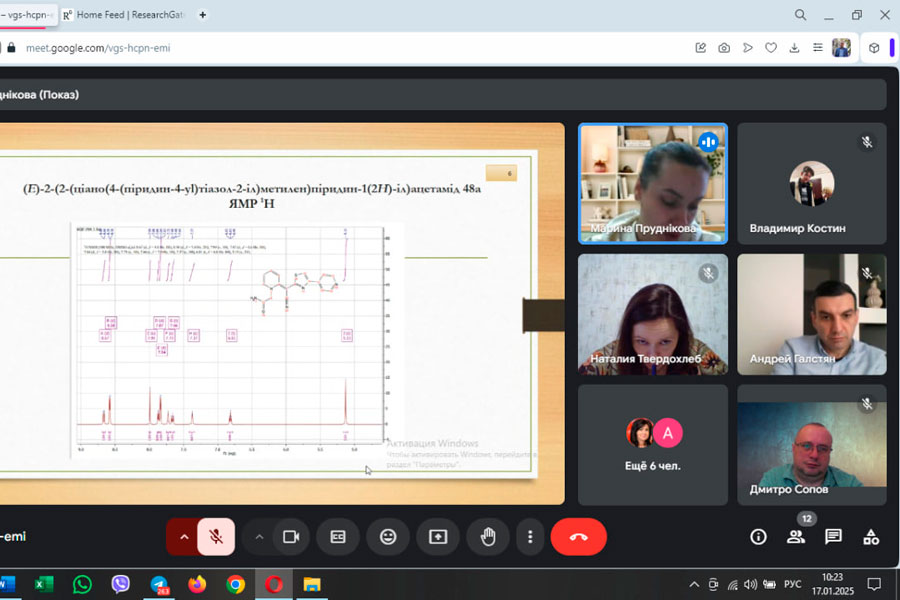Select Дмитро Сопов video tile
The width and height of the screenshot is (900, 600).
[x=812, y=445]
